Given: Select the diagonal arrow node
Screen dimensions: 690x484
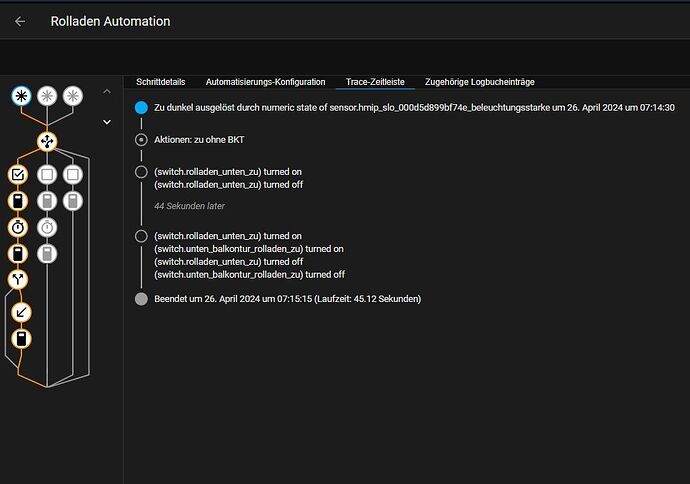Looking at the screenshot, I should [x=21, y=313].
